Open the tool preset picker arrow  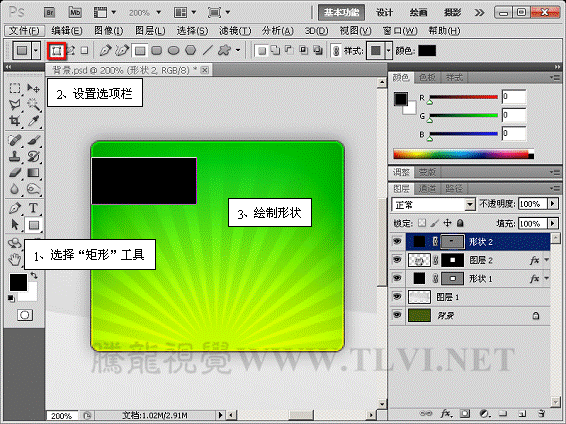coord(35,51)
